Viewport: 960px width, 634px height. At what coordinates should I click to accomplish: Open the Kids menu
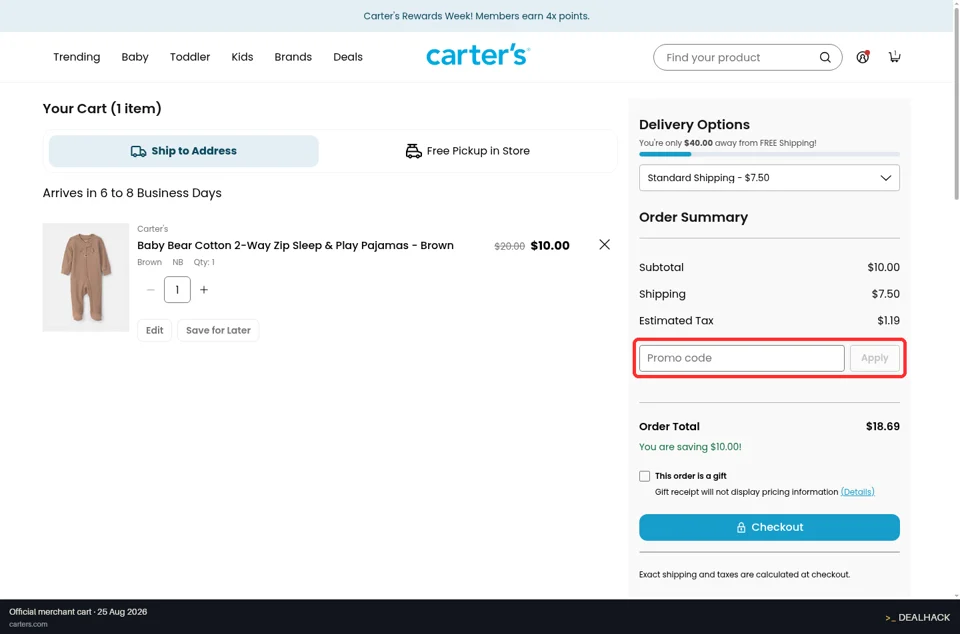[x=242, y=57]
